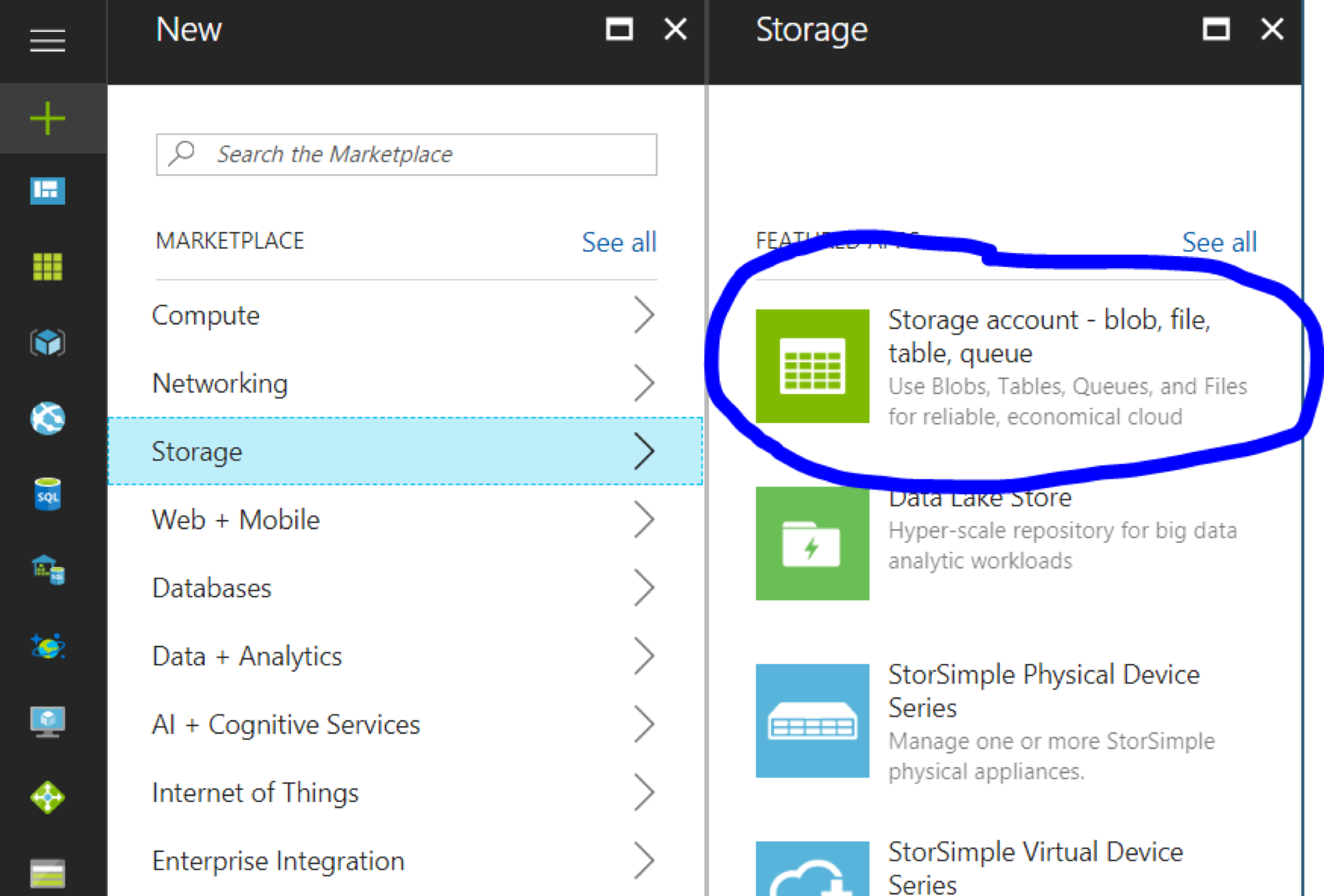This screenshot has width=1324, height=896.
Task: Click the Storage account green table icon
Action: click(812, 366)
